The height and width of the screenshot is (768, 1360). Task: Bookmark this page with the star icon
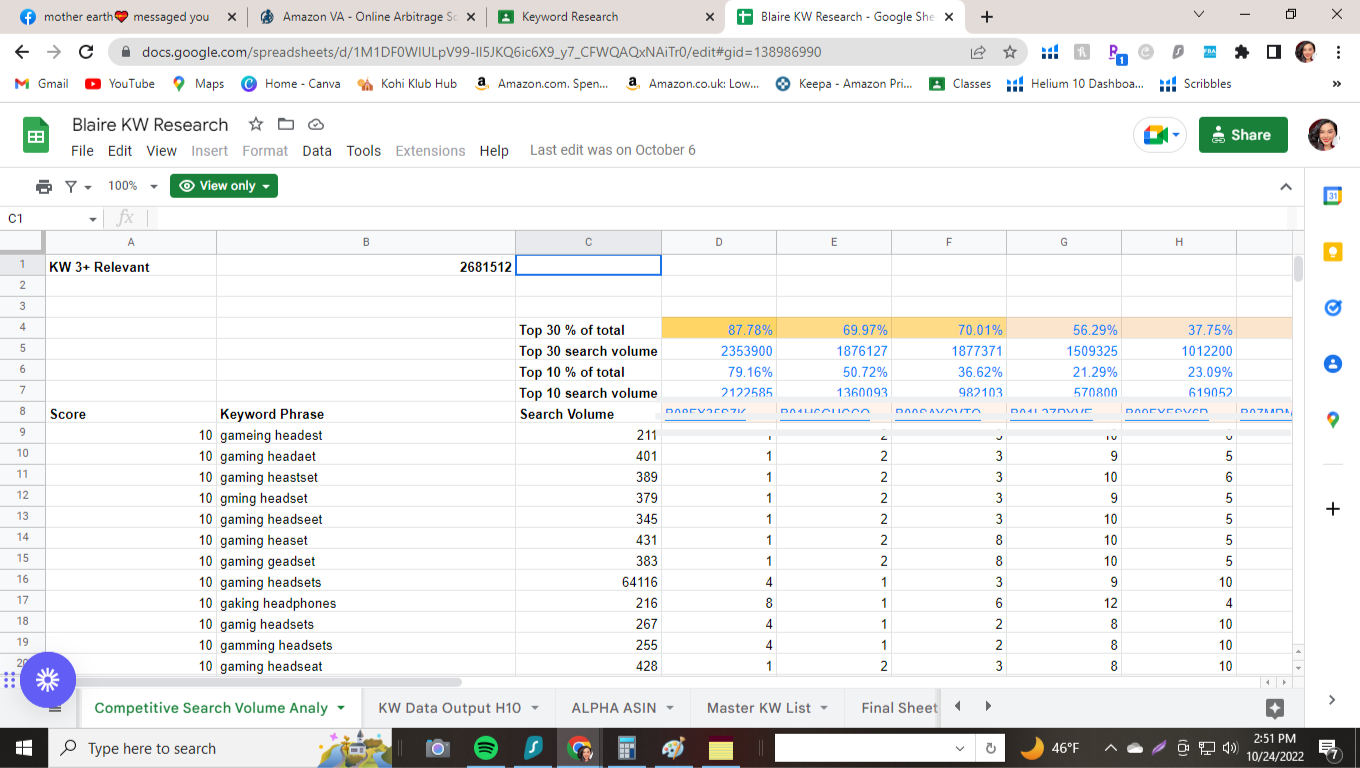(1010, 52)
